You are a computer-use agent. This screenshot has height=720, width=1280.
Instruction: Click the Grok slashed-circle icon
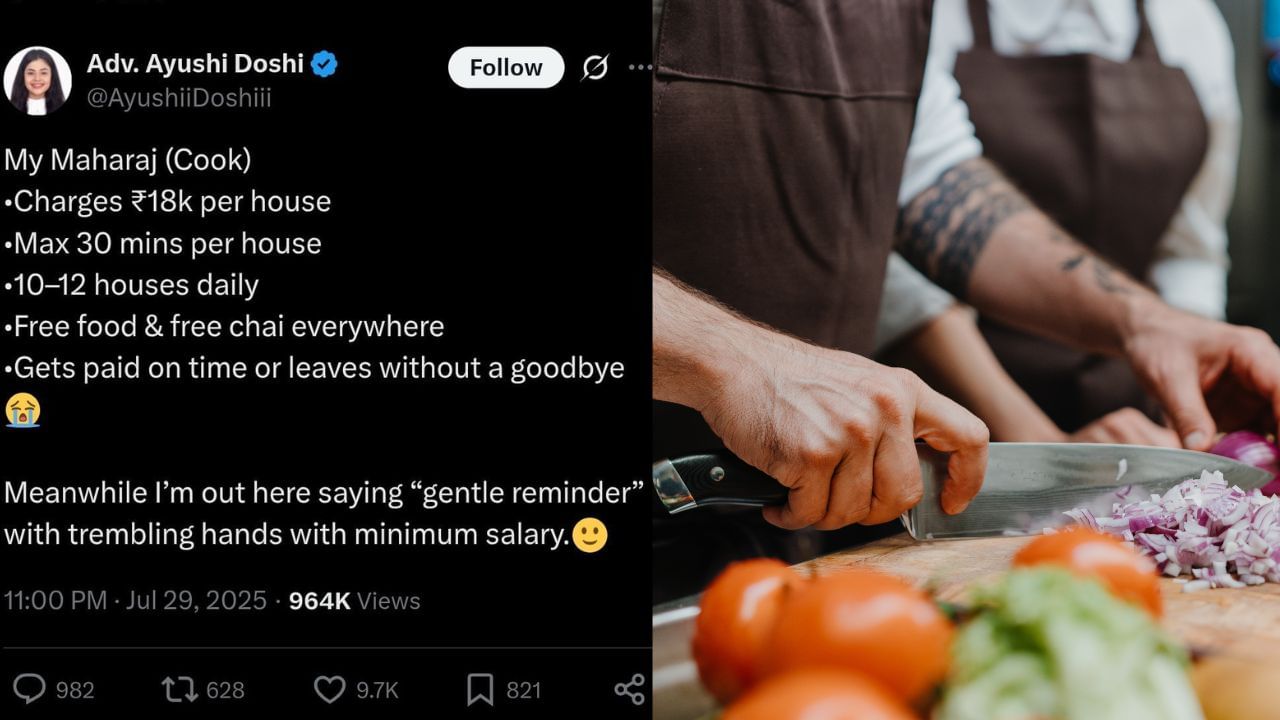point(595,68)
